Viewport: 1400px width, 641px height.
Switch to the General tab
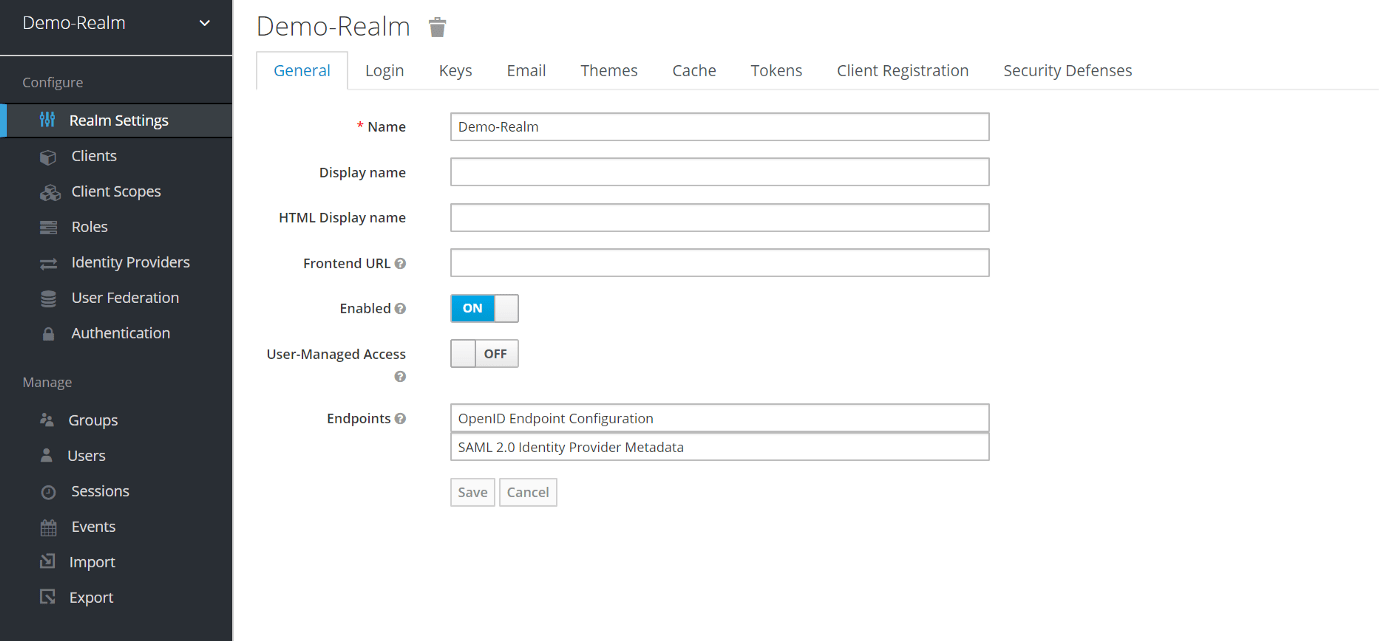point(302,71)
